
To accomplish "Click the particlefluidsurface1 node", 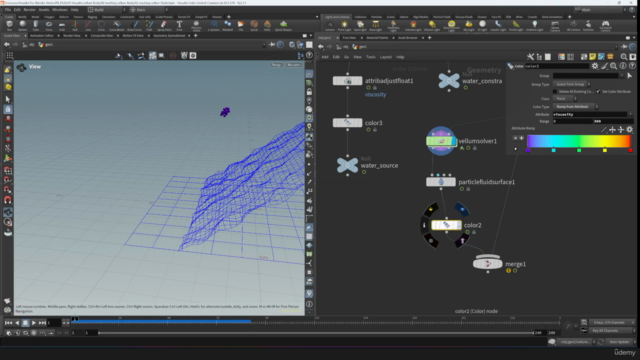I will click(x=441, y=182).
